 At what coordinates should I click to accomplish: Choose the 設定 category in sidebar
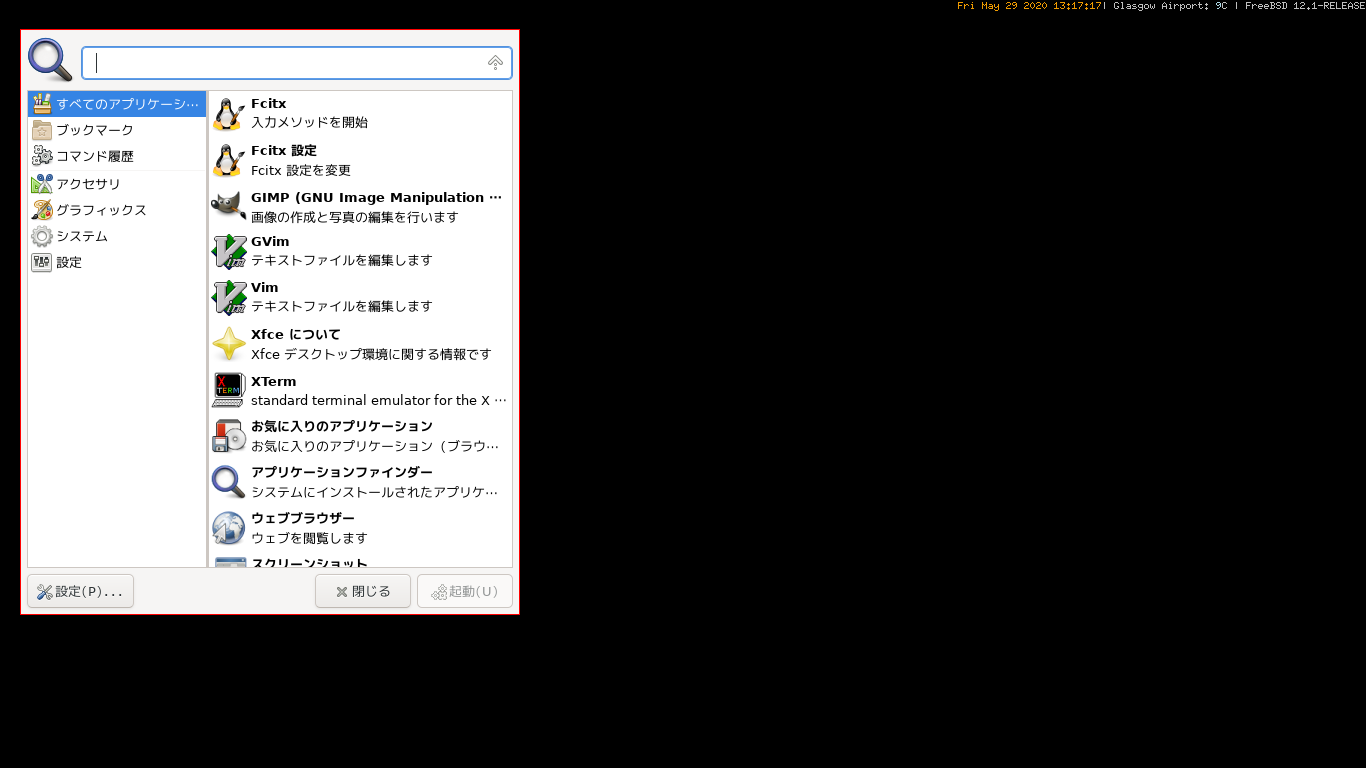pyautogui.click(x=117, y=262)
